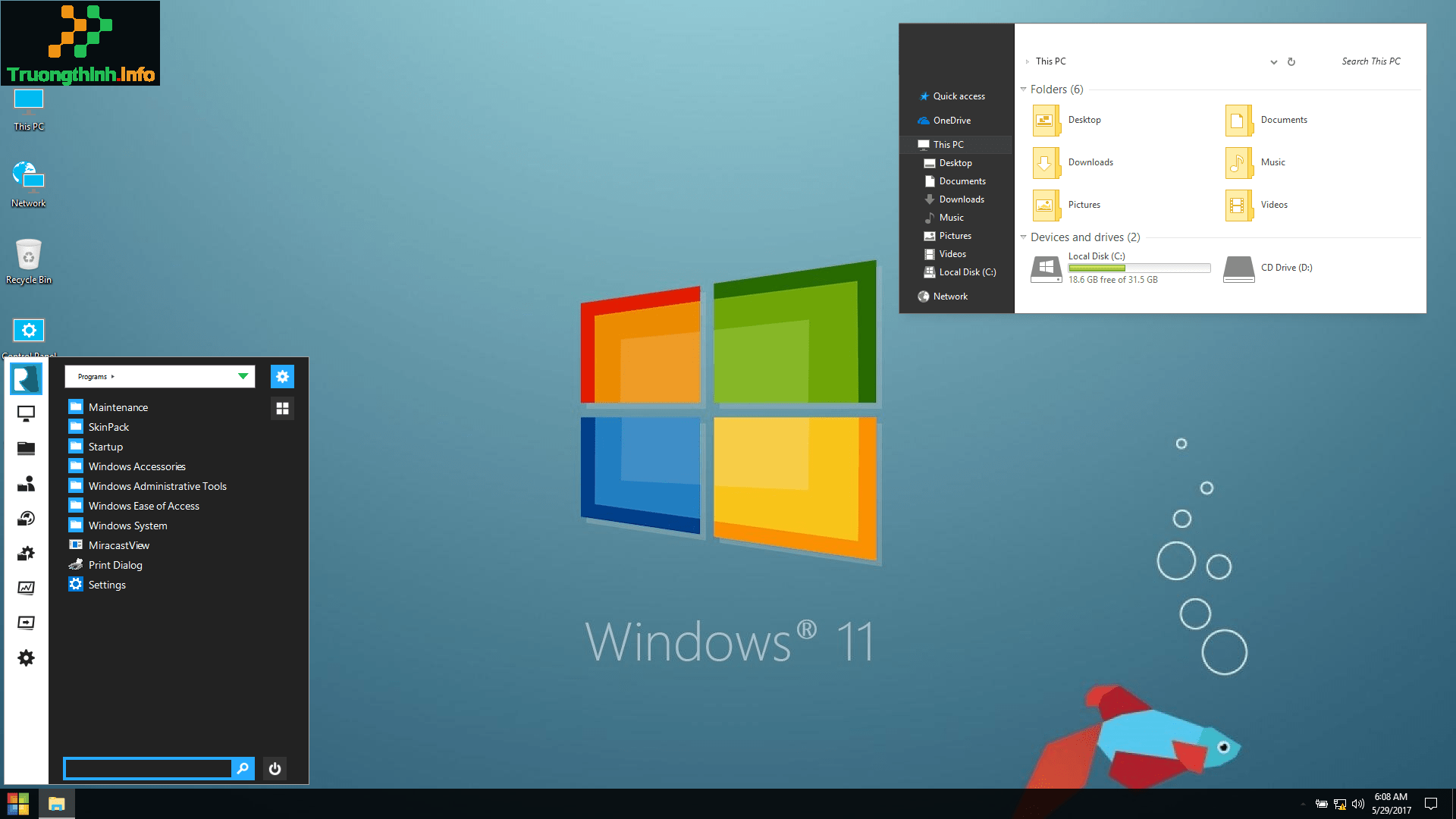Screen dimensions: 1456x819
Task: Click the puzzle-gear icon in start menu sidebar
Action: click(x=26, y=554)
